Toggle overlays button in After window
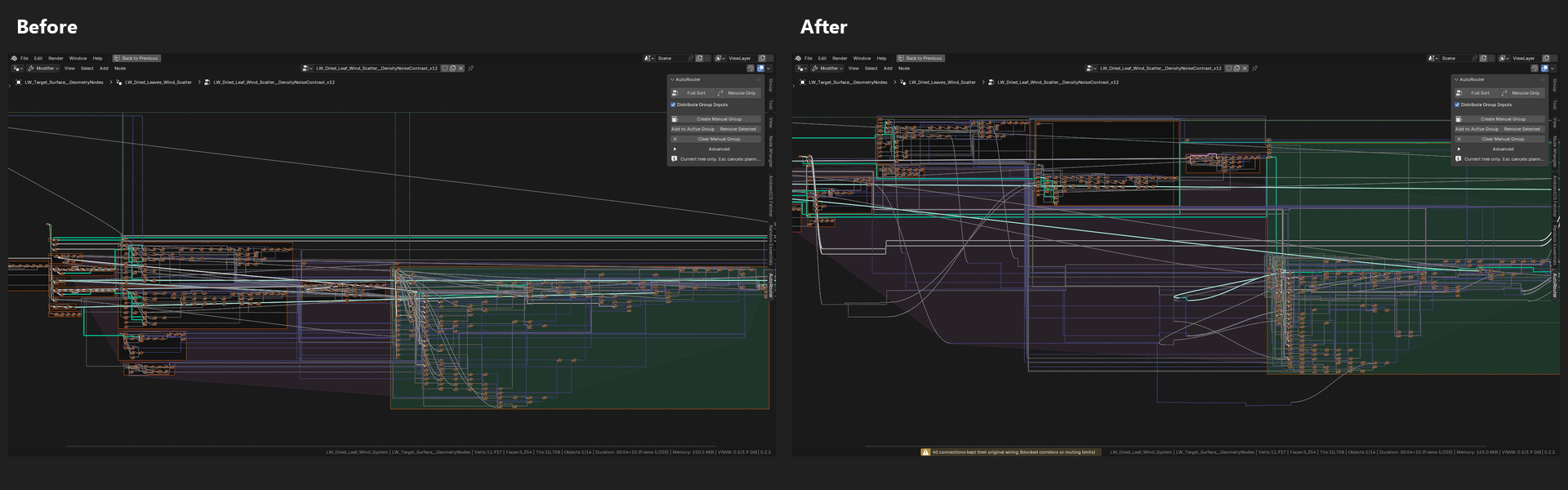 1544,69
